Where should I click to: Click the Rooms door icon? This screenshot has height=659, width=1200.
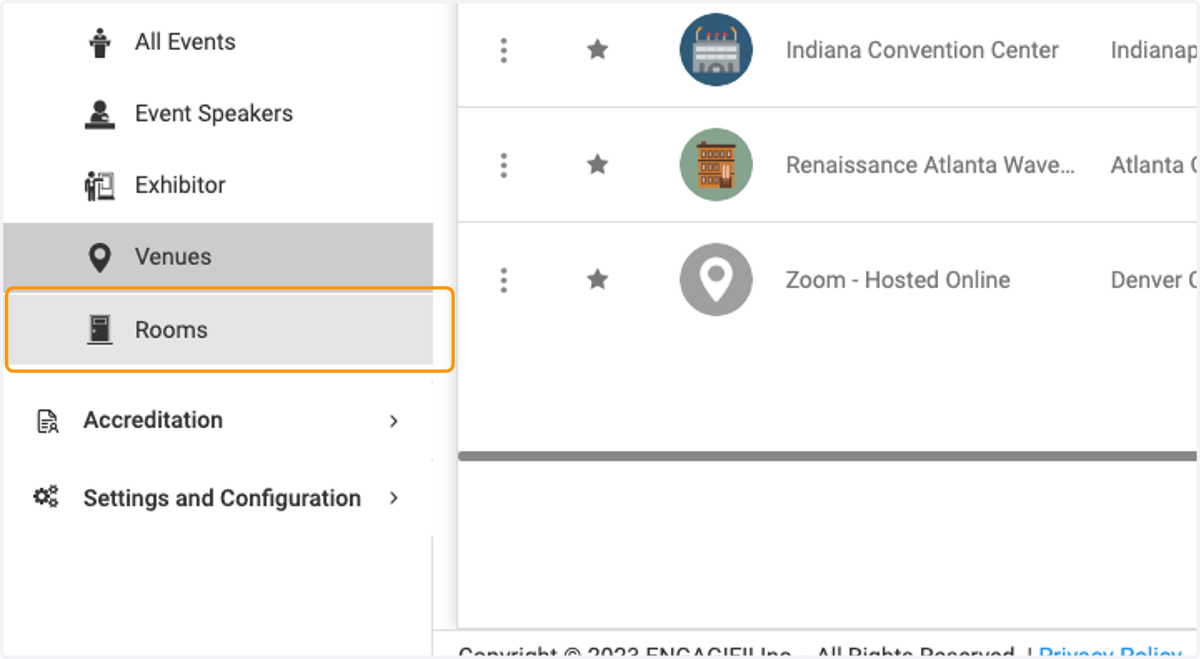click(99, 330)
